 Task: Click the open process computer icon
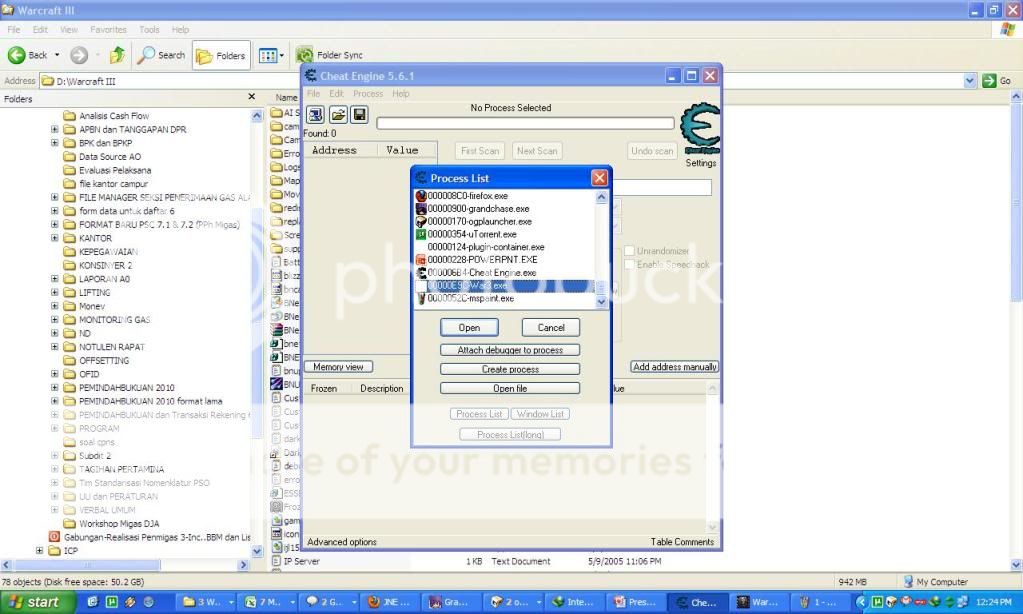tap(315, 115)
